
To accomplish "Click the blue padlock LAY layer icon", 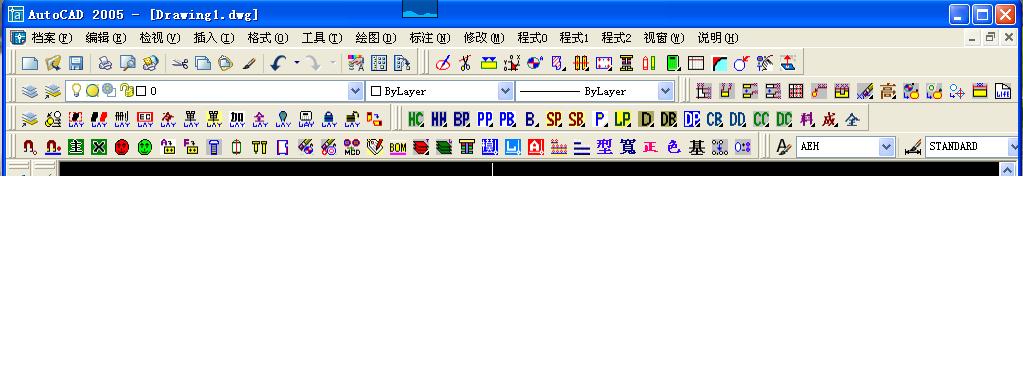I will coord(329,119).
